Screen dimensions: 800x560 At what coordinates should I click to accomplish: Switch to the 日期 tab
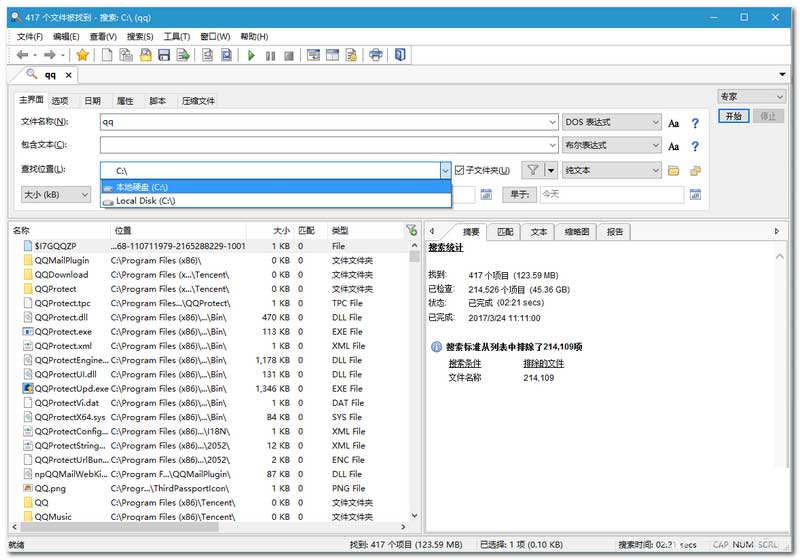coord(92,101)
